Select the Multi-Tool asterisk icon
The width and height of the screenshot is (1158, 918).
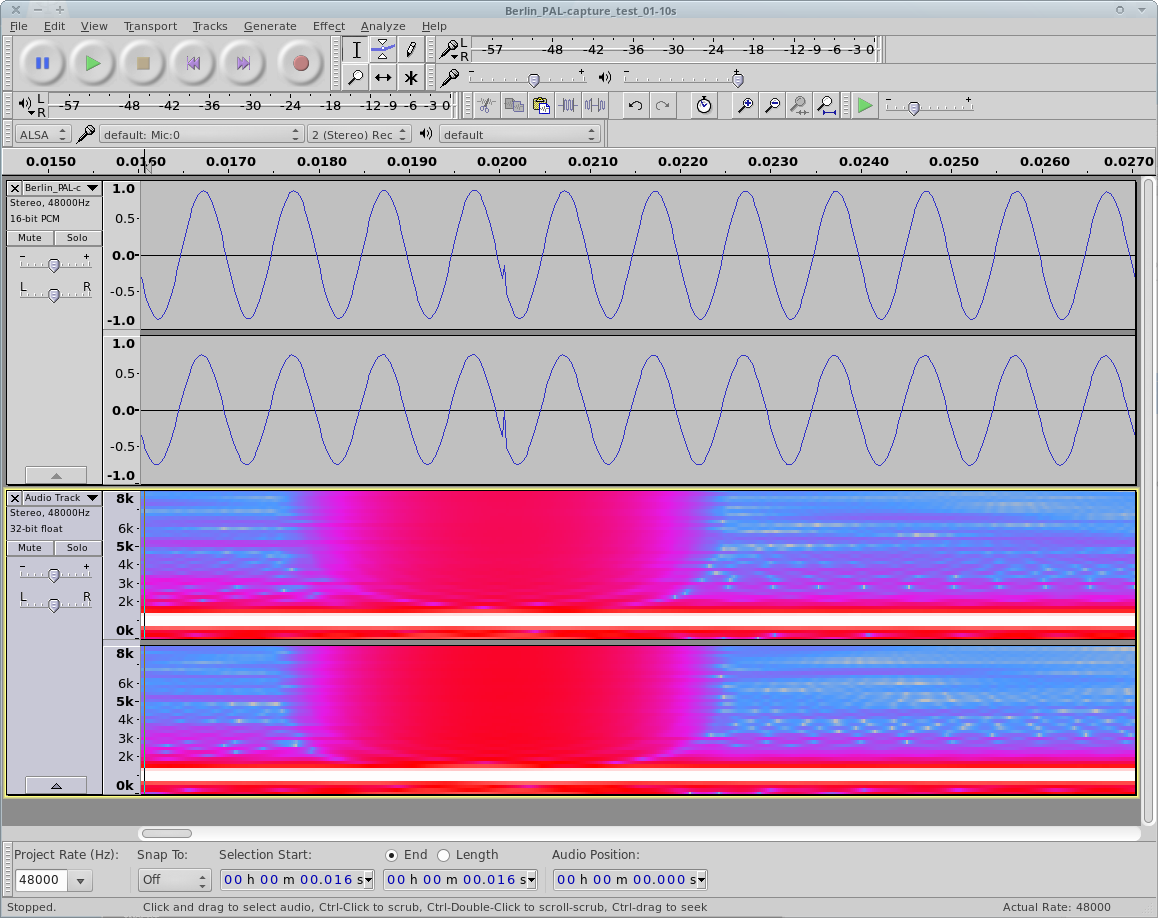click(x=410, y=77)
